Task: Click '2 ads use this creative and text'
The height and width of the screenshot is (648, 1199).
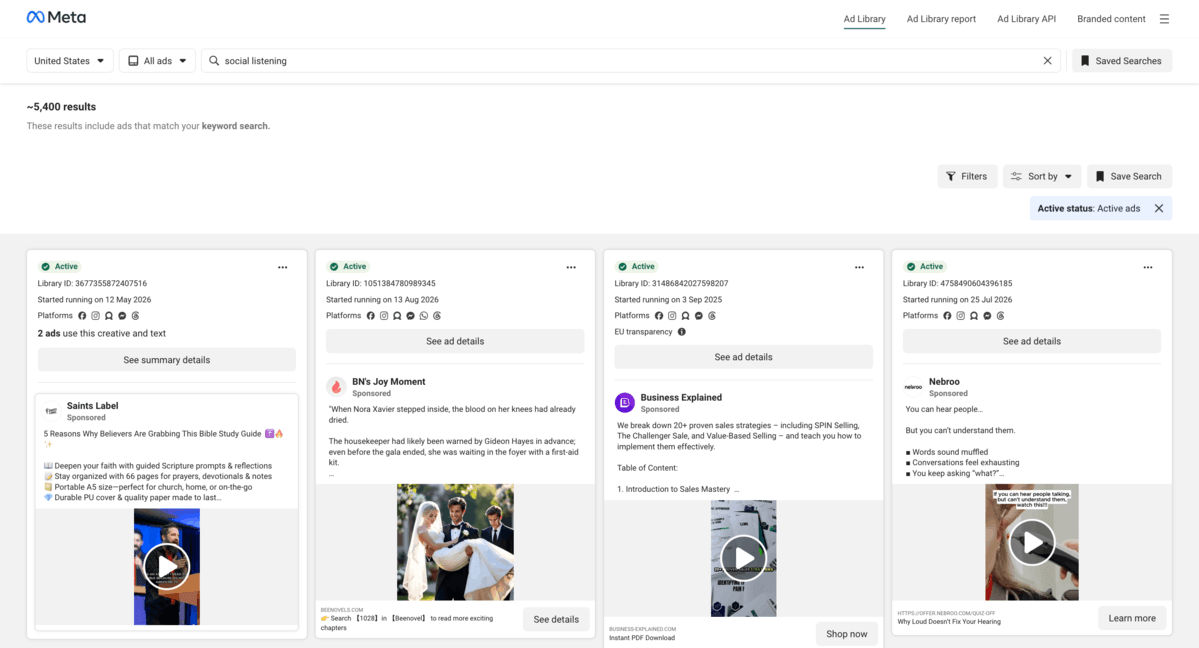Action: [102, 334]
